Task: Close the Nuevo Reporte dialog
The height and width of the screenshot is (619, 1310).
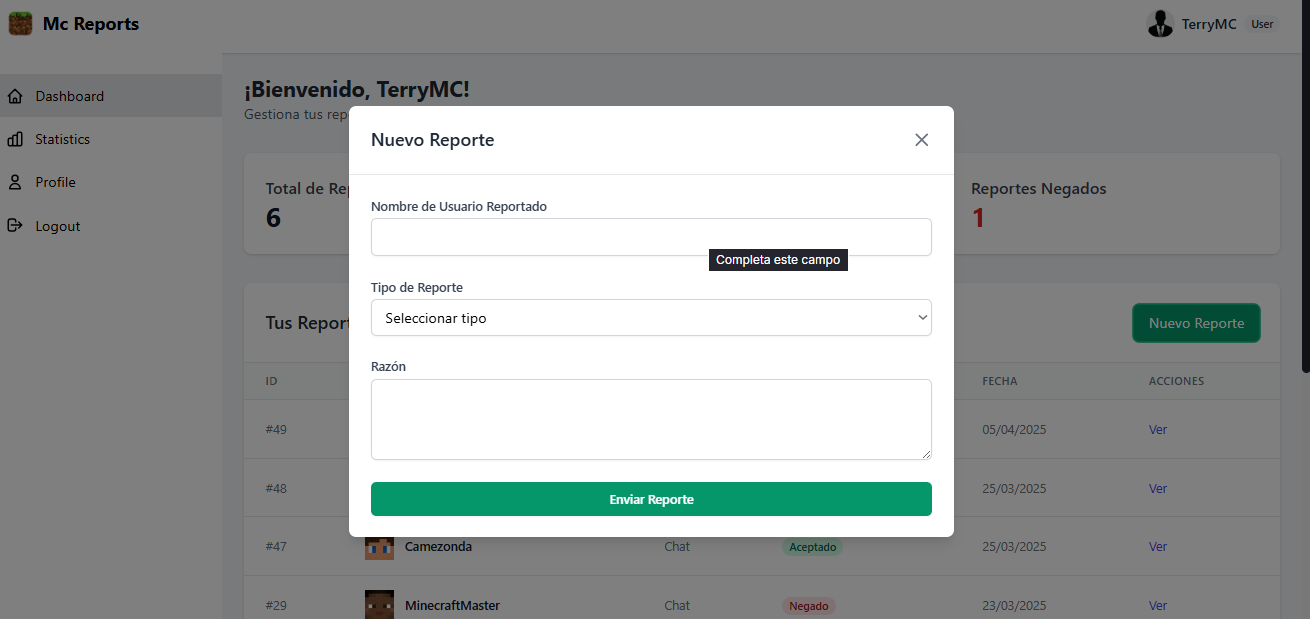Action: [922, 140]
